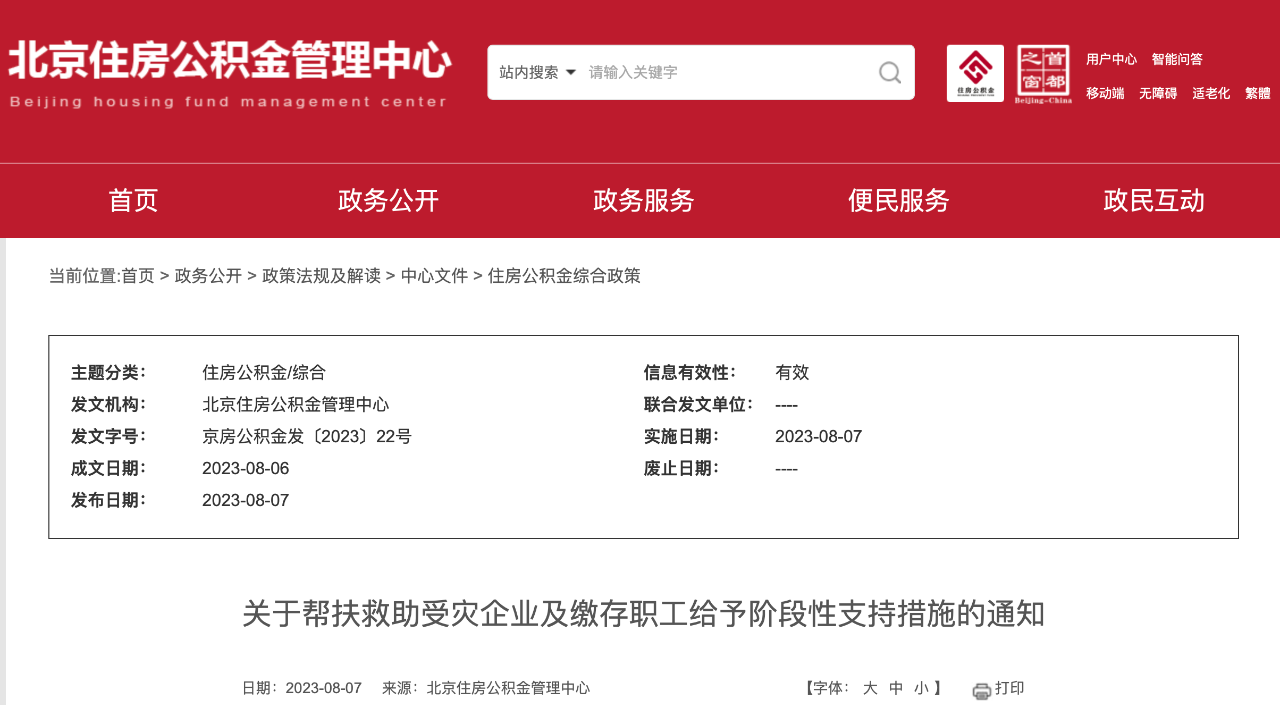Open the 政民互动 navigation item
1280x705 pixels.
(x=1153, y=201)
